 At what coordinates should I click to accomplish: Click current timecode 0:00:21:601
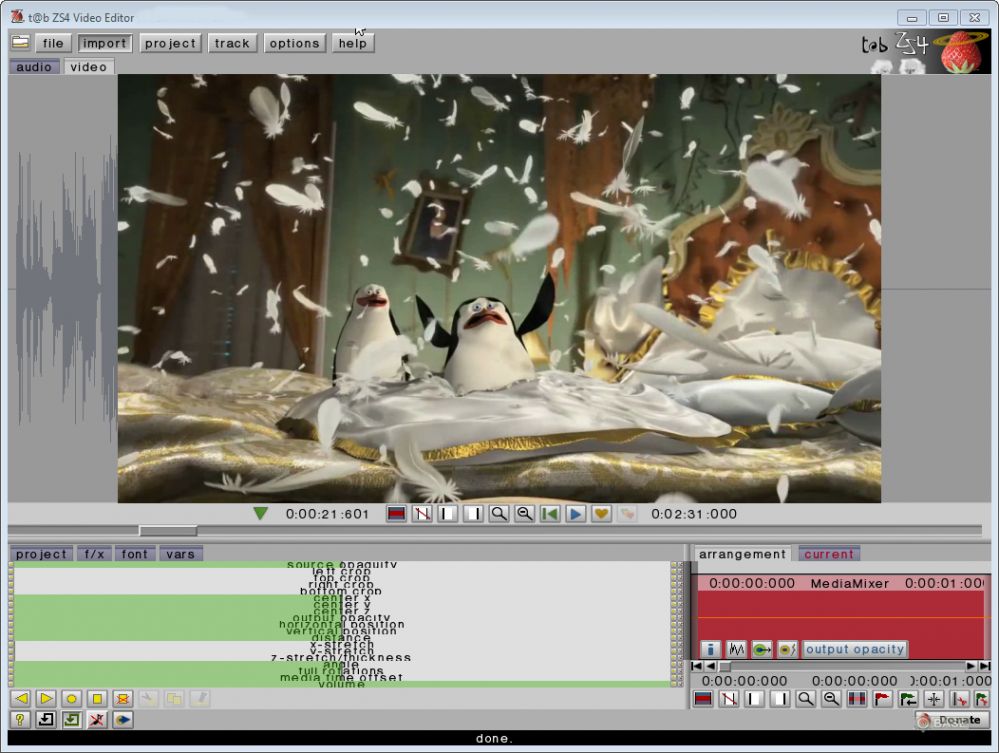[327, 514]
